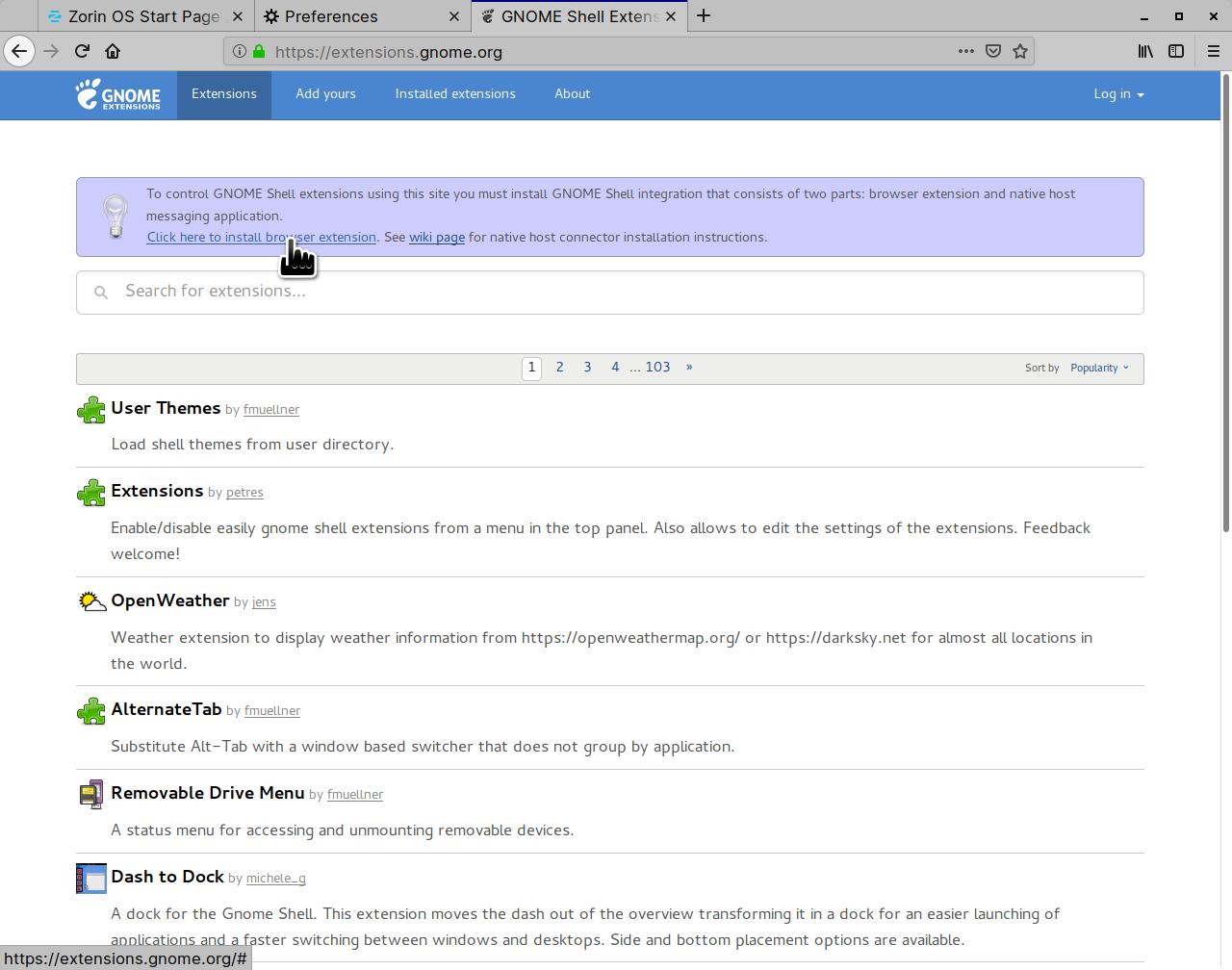Viewport: 1232px width, 970px height.
Task: Open the Firefox hamburger menu
Action: click(x=1213, y=52)
